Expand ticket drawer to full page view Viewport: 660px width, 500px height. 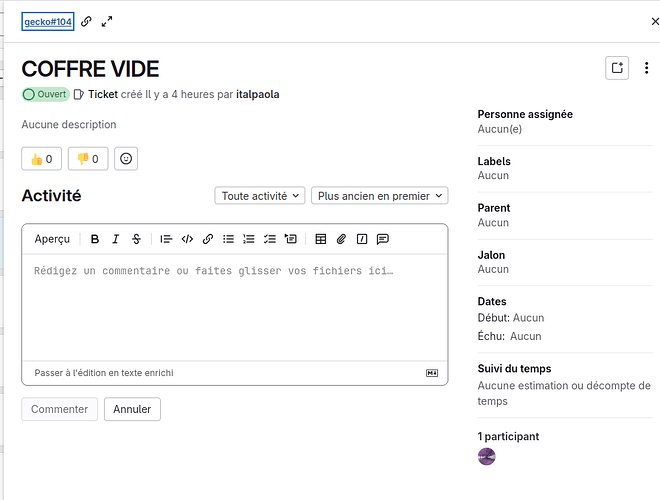(107, 21)
